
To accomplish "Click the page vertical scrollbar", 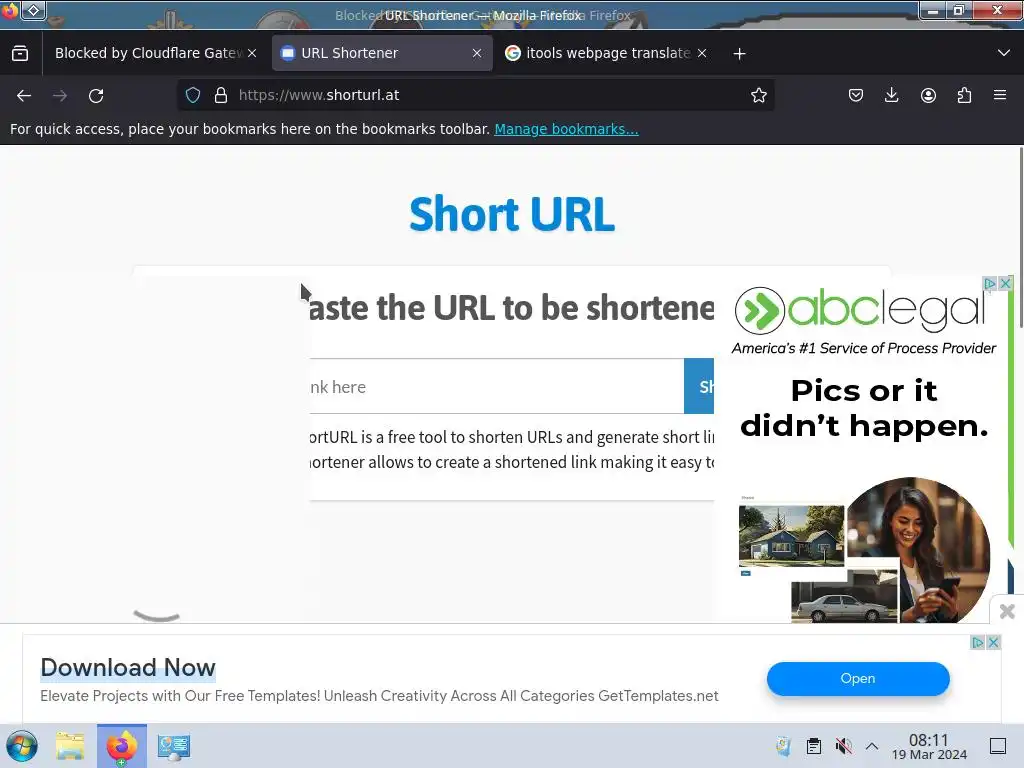I will click(1020, 238).
